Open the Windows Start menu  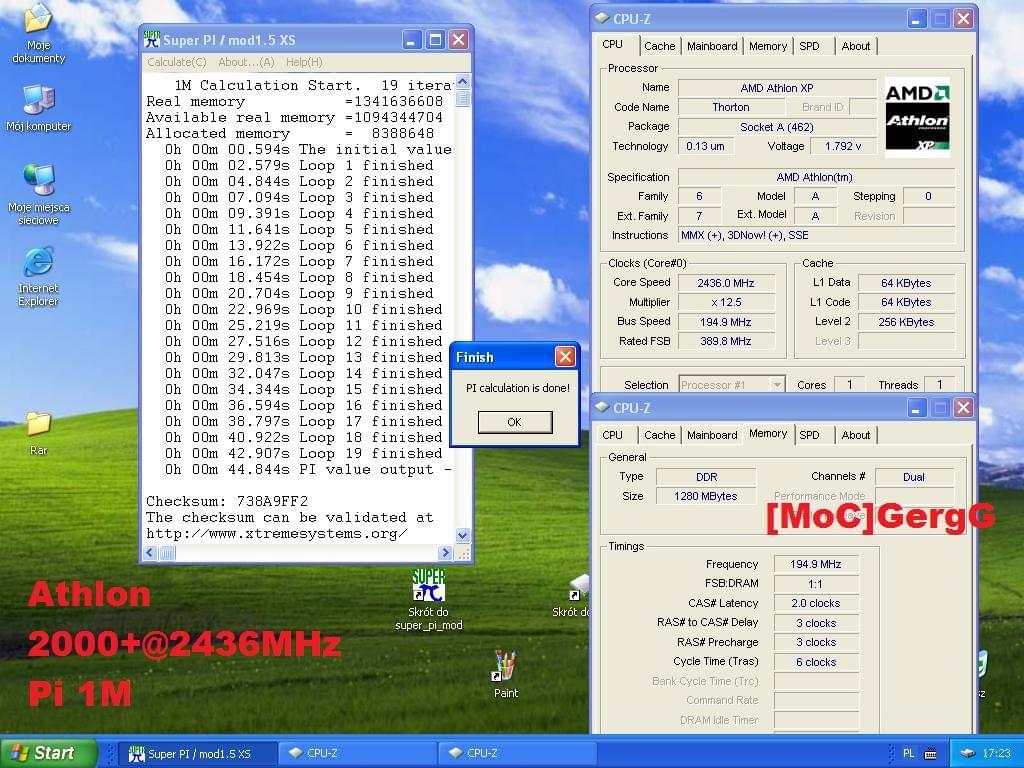(49, 753)
